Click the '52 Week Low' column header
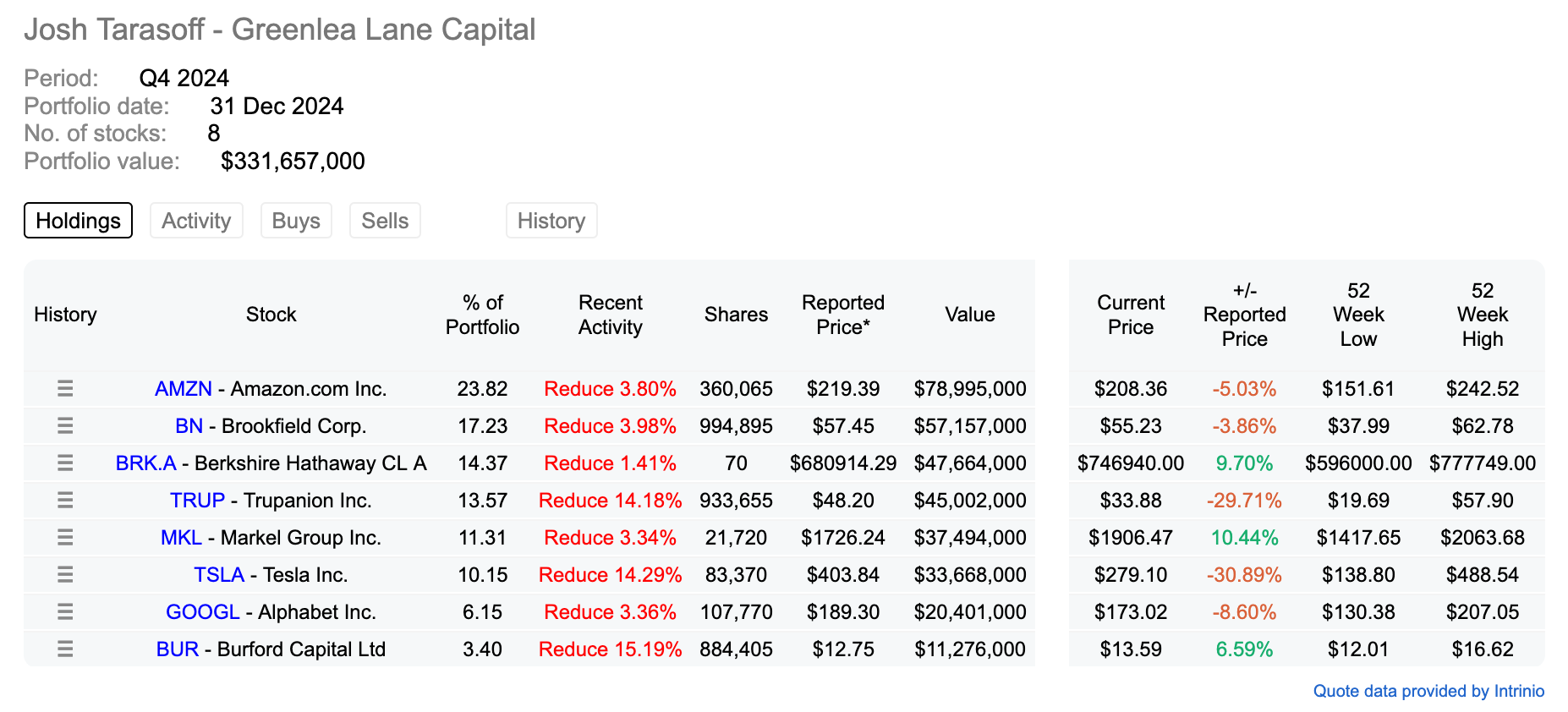 tap(1358, 315)
